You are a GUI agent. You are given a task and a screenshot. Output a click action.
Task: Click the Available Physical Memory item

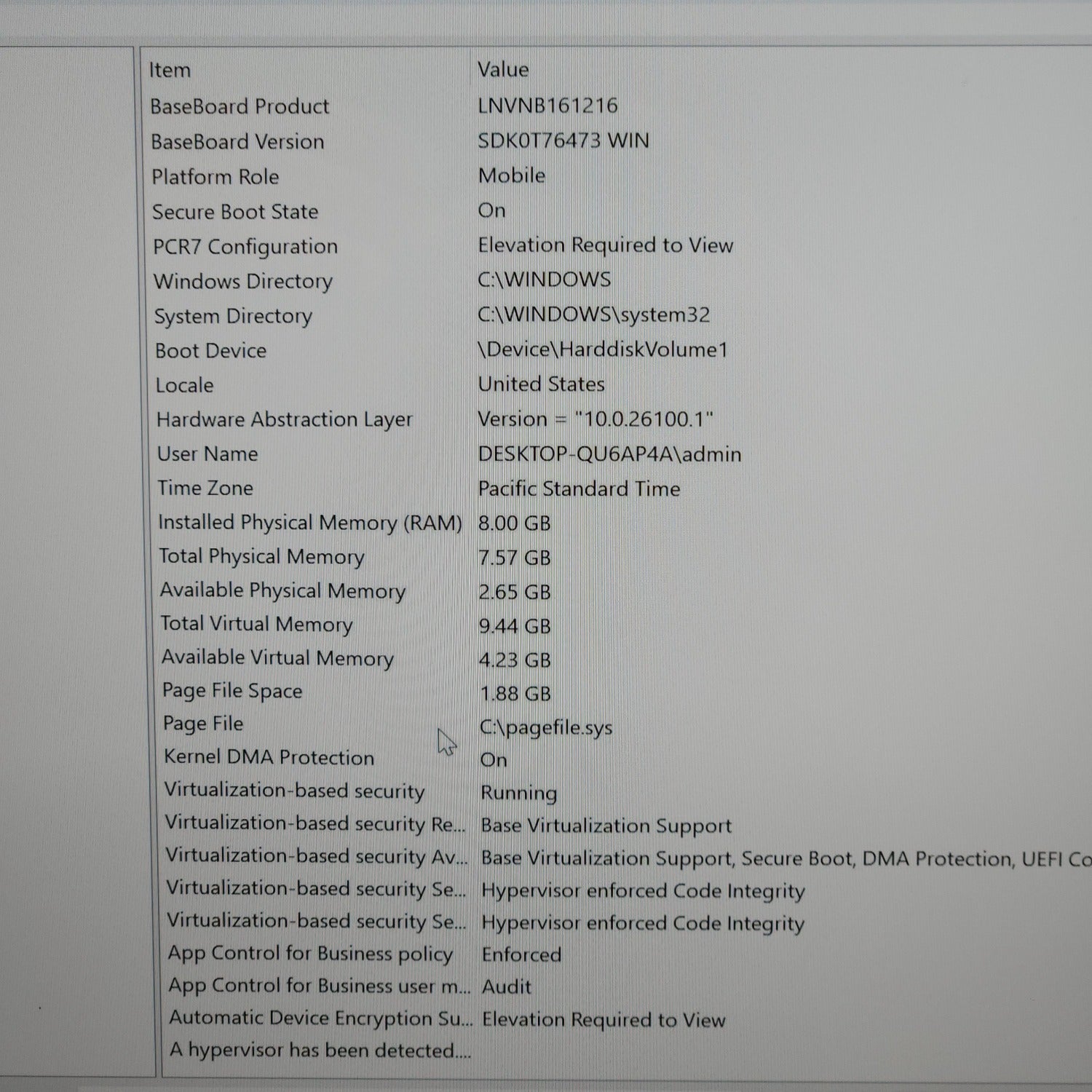[282, 590]
